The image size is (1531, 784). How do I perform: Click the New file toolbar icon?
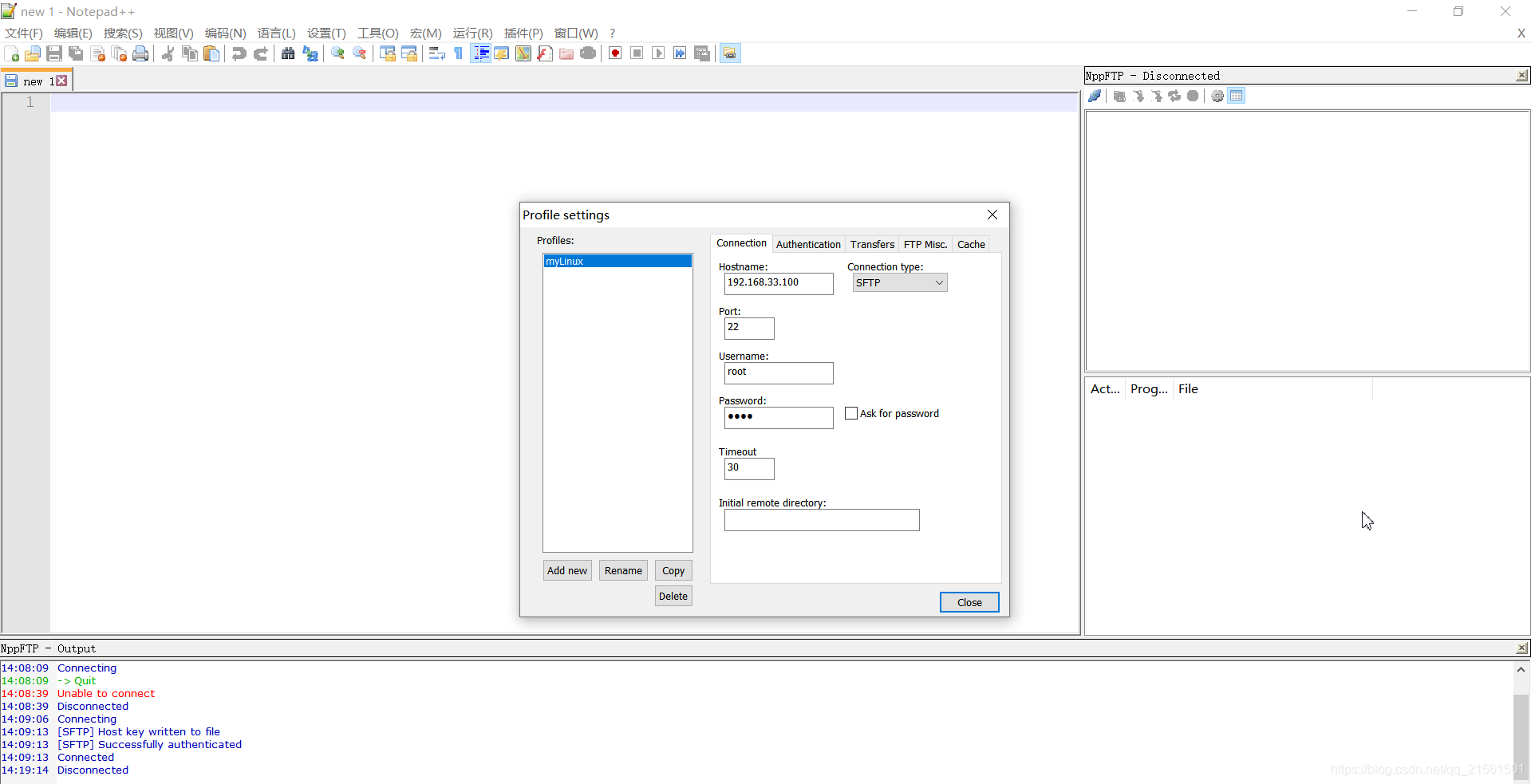12,53
